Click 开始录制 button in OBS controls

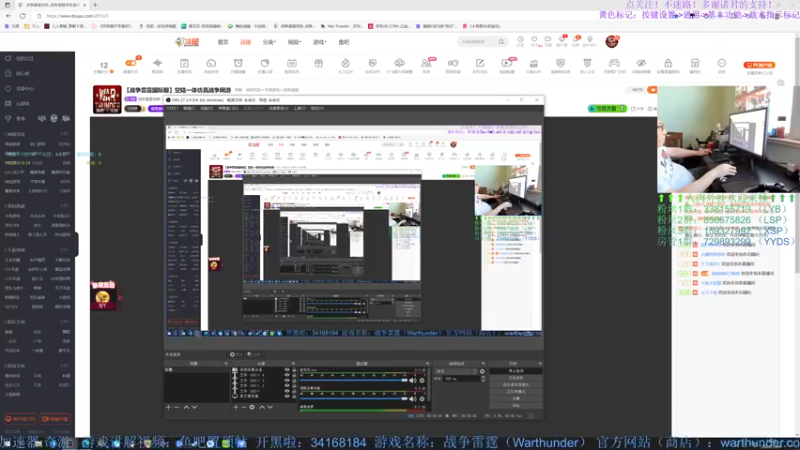[516, 378]
